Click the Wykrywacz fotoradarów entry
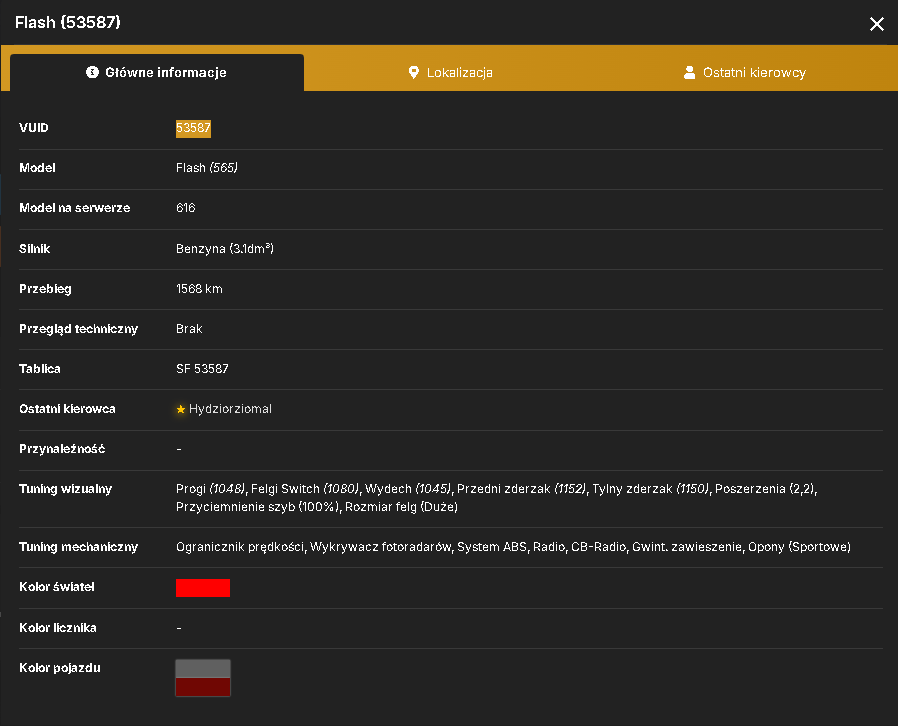Screen dimensions: 898x726 click(381, 547)
